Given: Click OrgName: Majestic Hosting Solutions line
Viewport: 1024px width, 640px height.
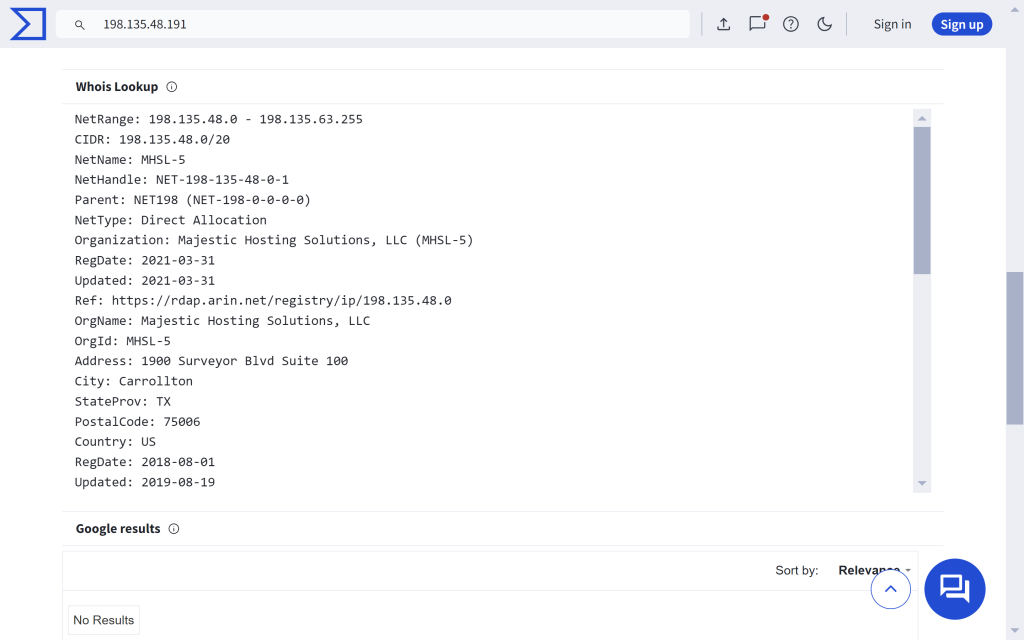Looking at the screenshot, I should click(x=222, y=321).
